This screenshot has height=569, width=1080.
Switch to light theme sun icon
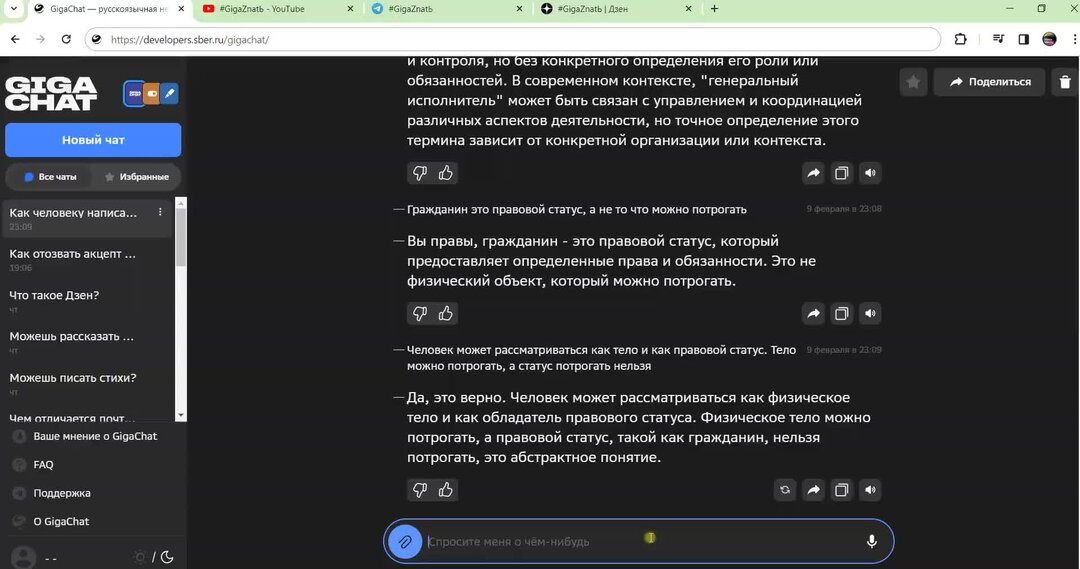(x=141, y=557)
